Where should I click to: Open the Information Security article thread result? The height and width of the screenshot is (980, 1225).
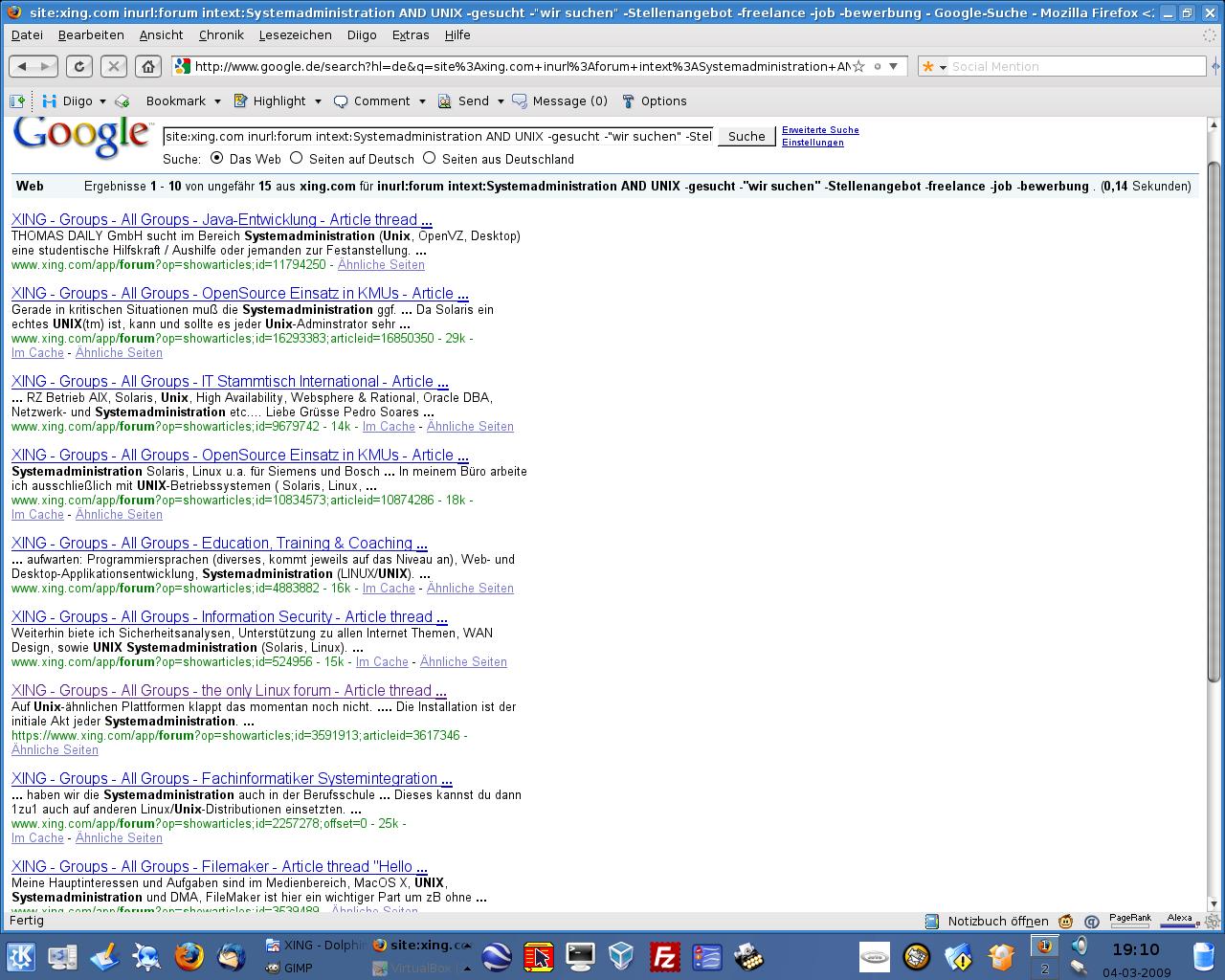click(x=230, y=616)
